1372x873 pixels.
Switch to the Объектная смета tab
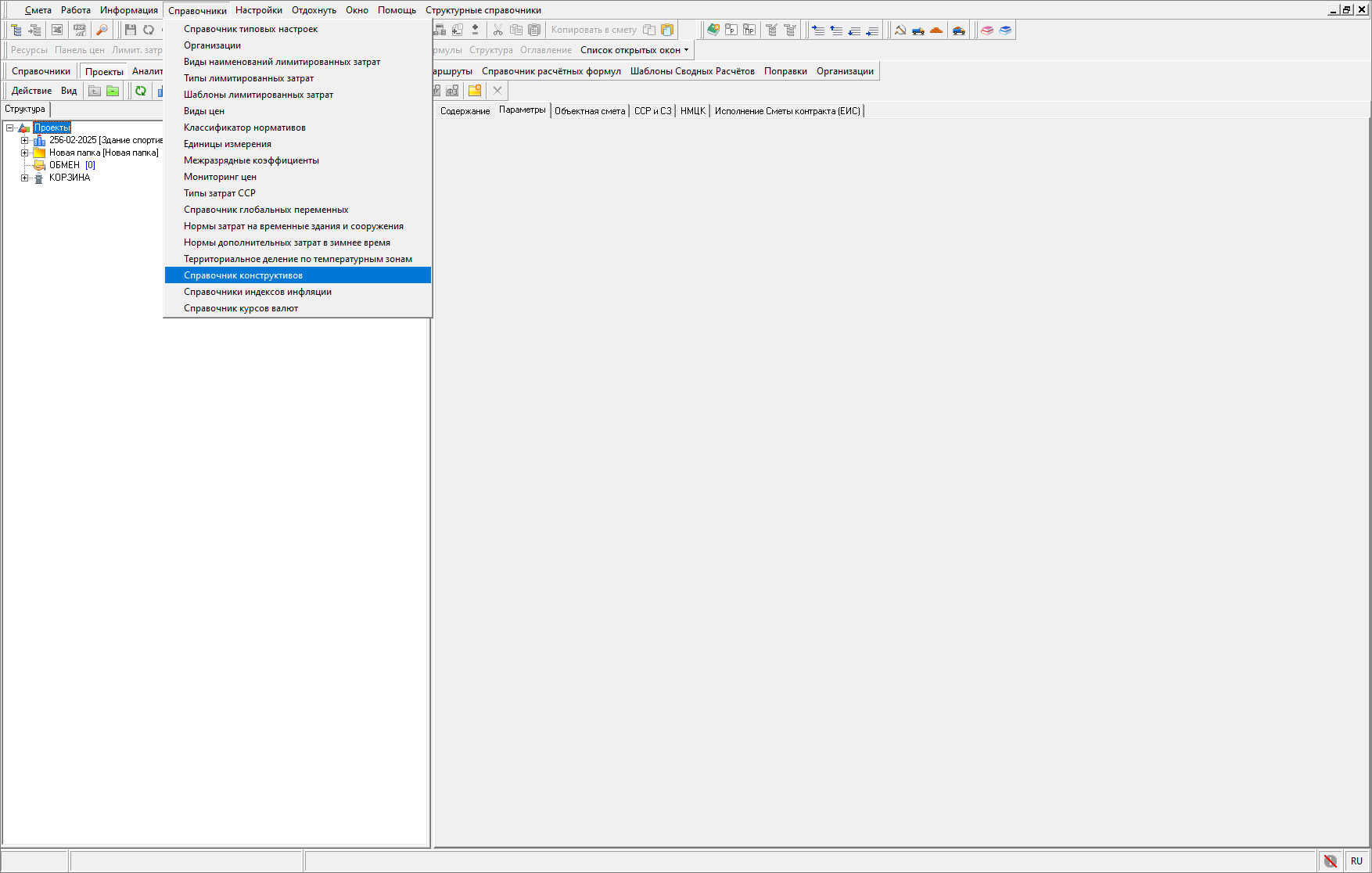pyautogui.click(x=589, y=111)
